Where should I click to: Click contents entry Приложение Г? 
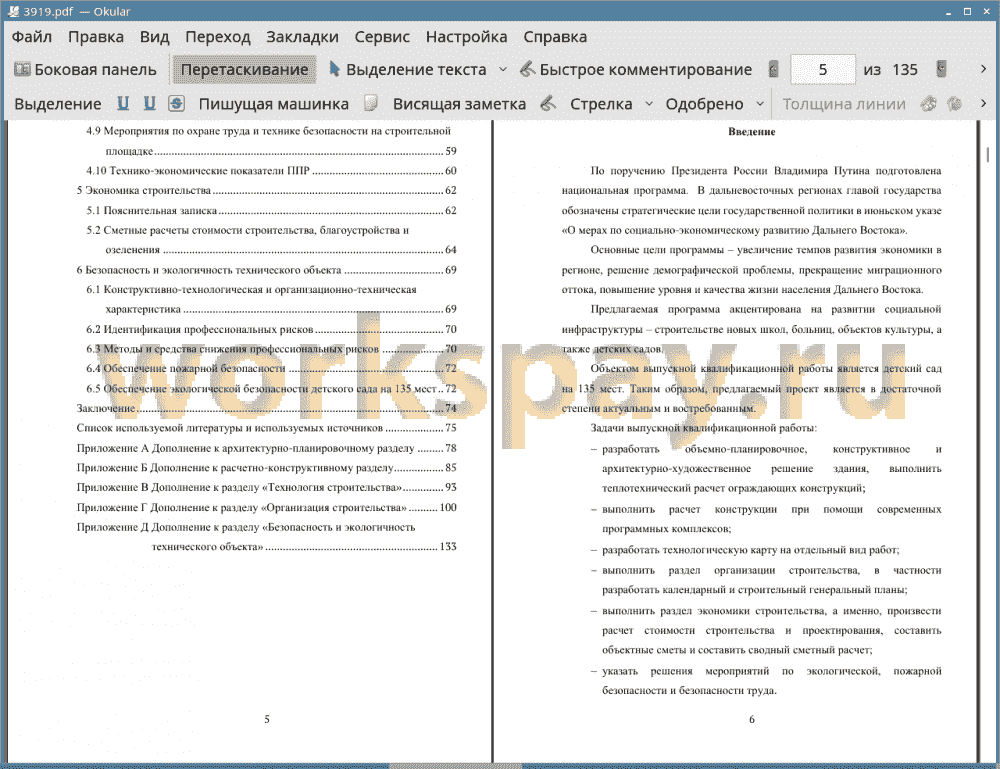(267, 508)
